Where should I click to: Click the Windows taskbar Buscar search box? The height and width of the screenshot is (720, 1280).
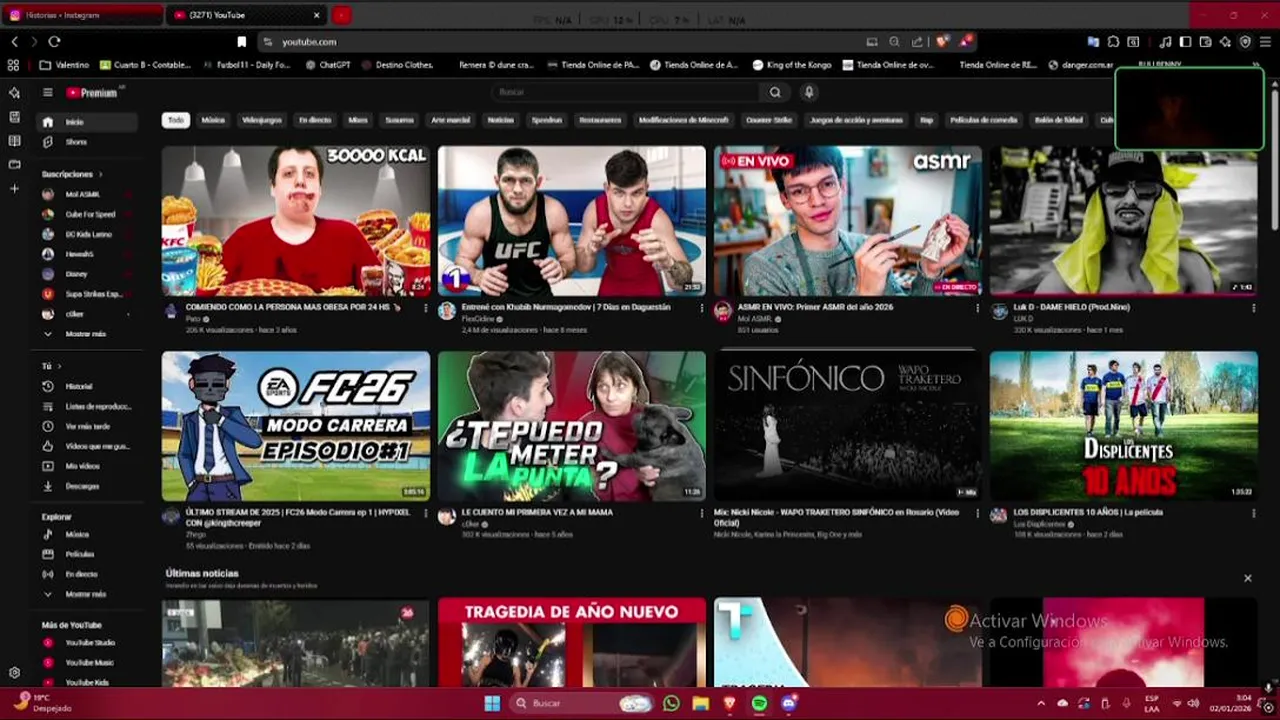583,703
